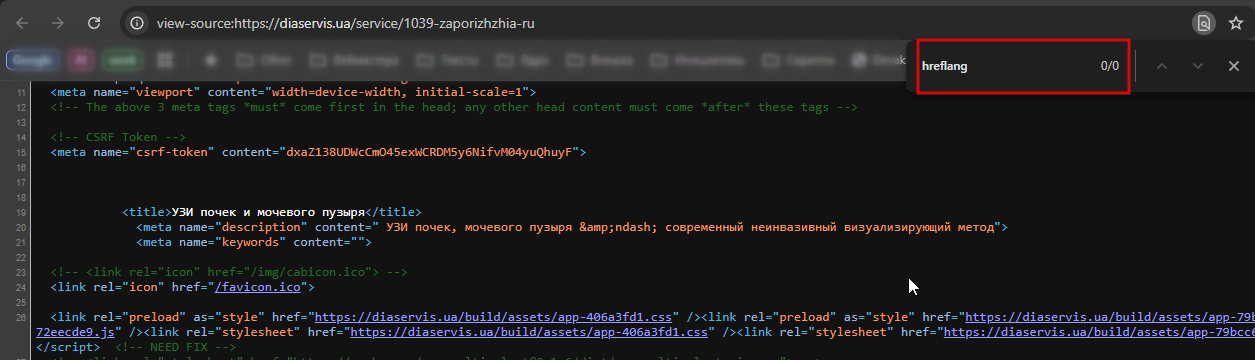The height and width of the screenshot is (360, 1255).
Task: Close the find-in-page bar
Action: pos(1234,66)
